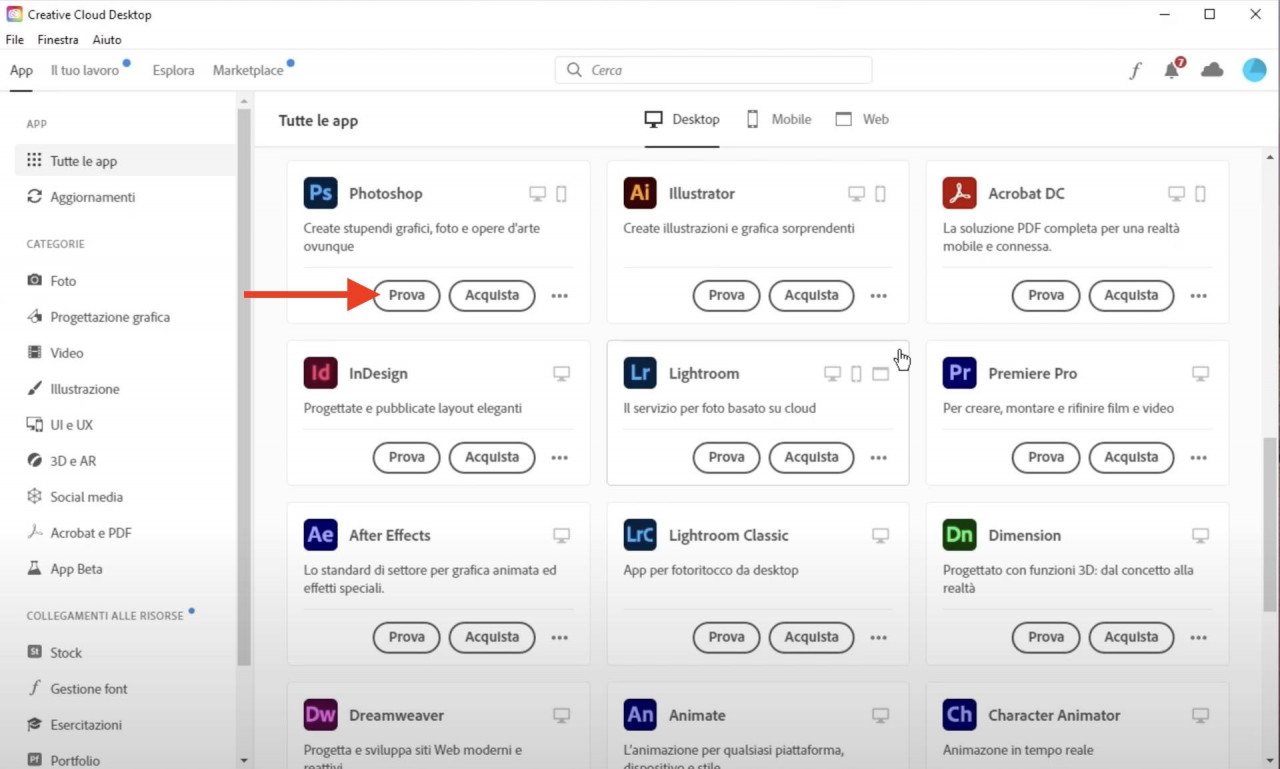Open more options for After Effects
This screenshot has height=769, width=1280.
(x=559, y=638)
